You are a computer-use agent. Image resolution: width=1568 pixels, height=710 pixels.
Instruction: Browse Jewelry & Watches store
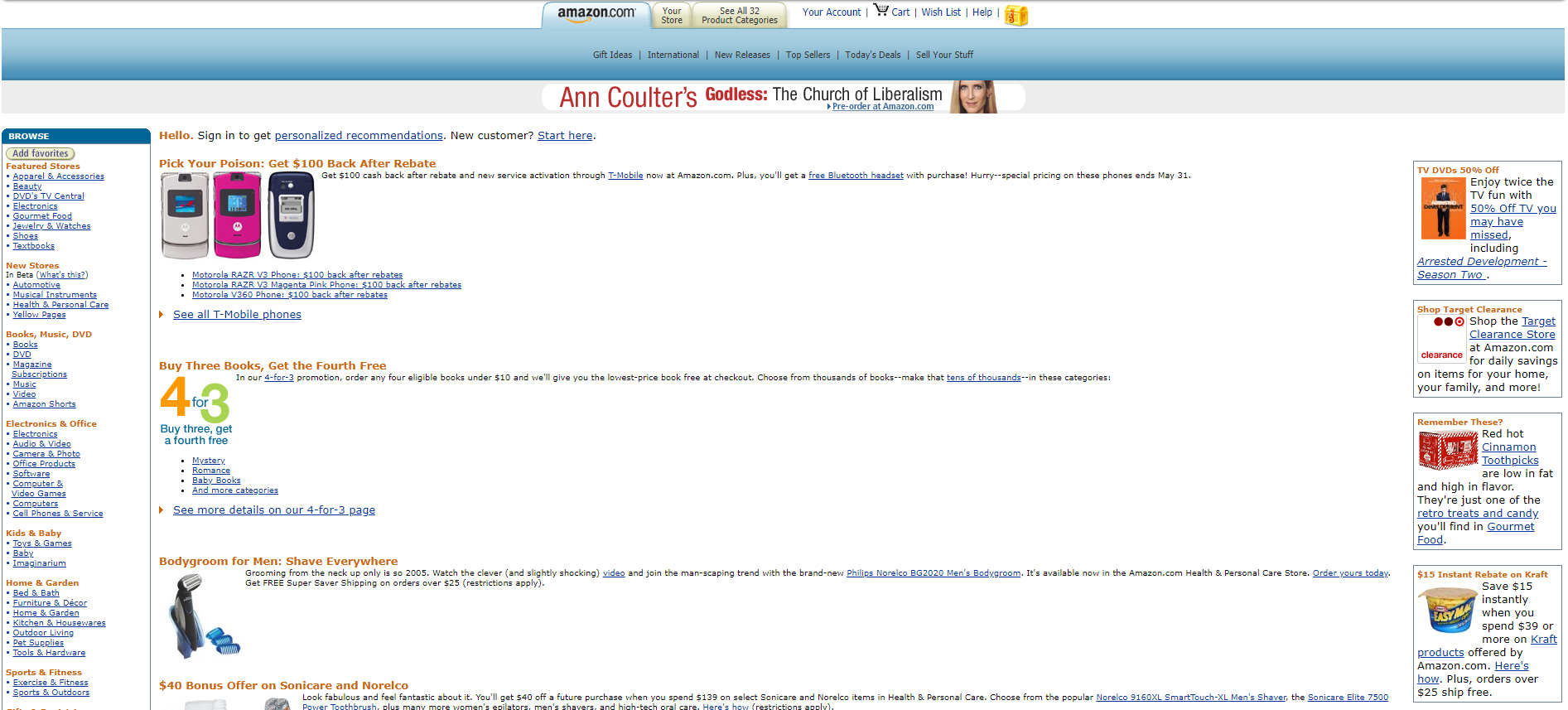coord(51,226)
